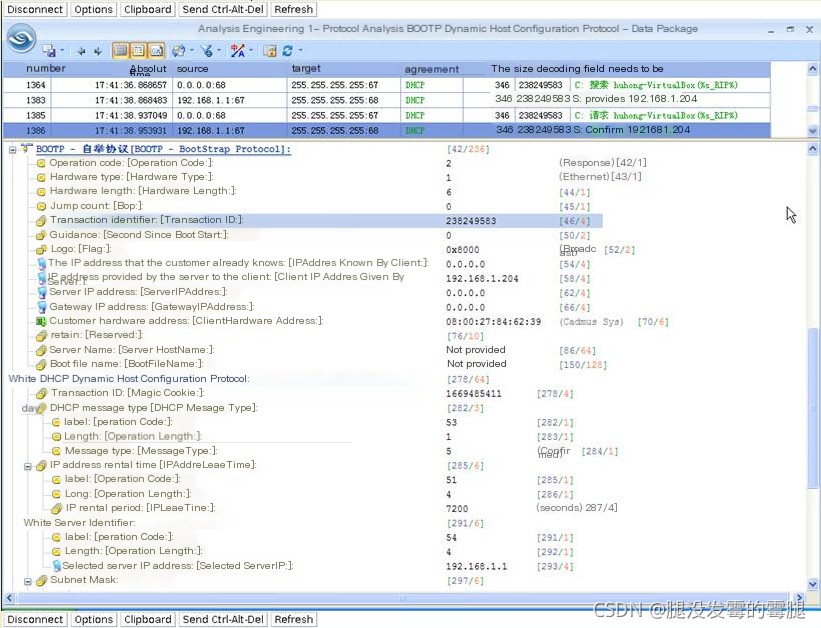Click the packet list scroll-down arrow

click(x=813, y=131)
